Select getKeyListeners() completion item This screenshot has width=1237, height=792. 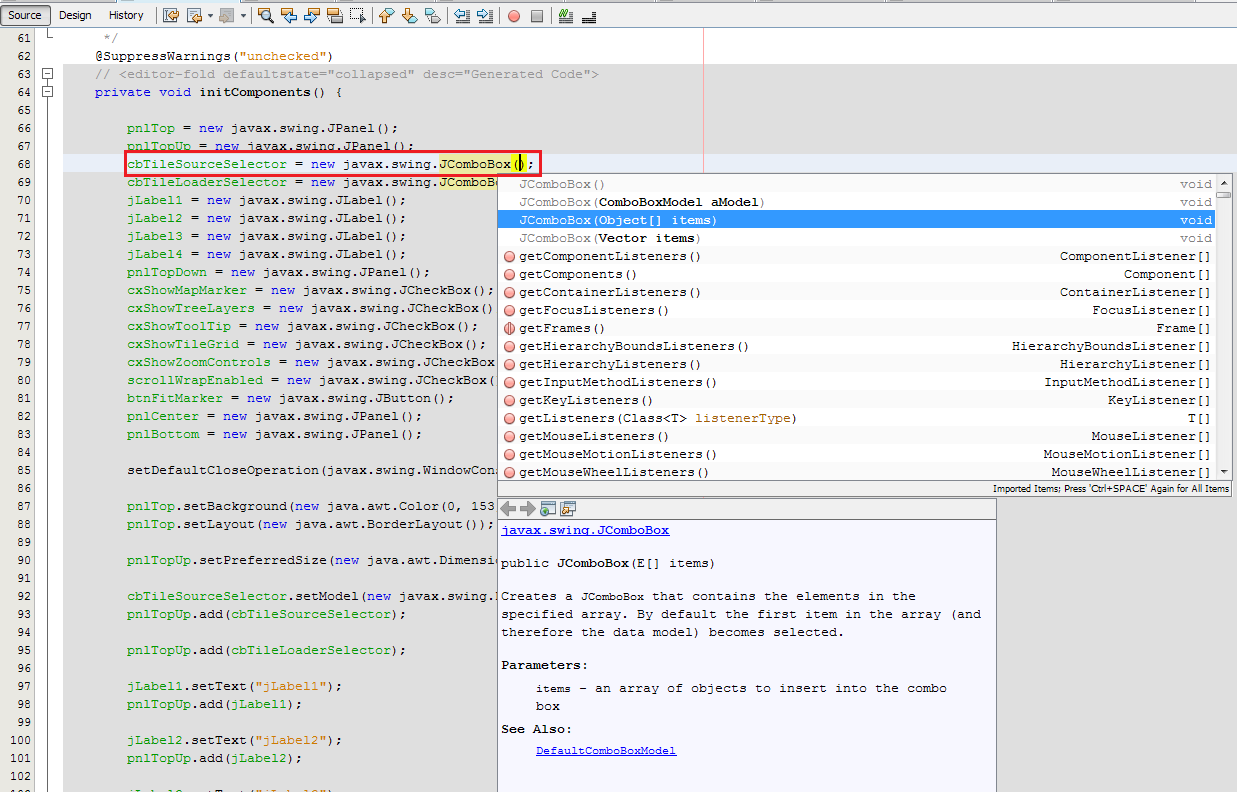[857, 400]
